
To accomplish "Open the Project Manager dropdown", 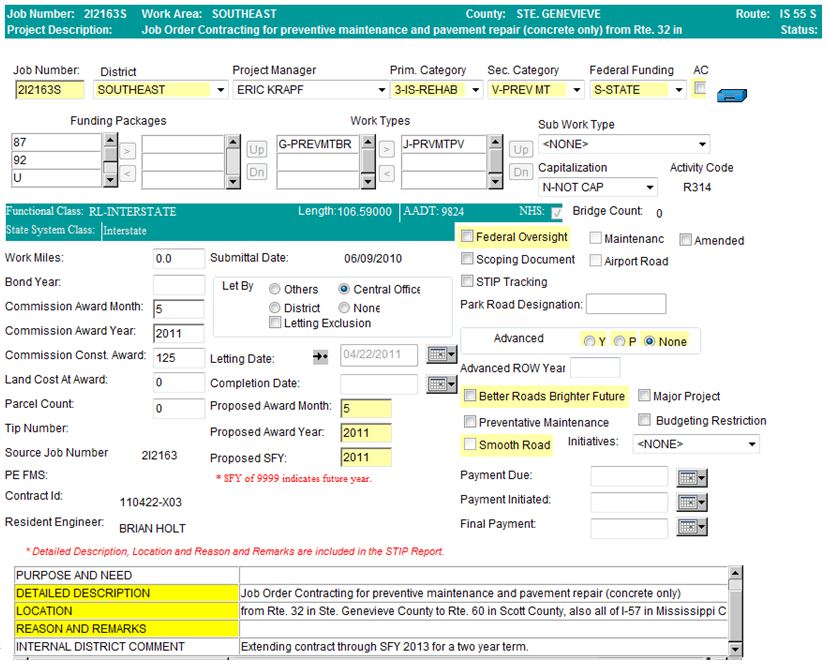I will [381, 90].
